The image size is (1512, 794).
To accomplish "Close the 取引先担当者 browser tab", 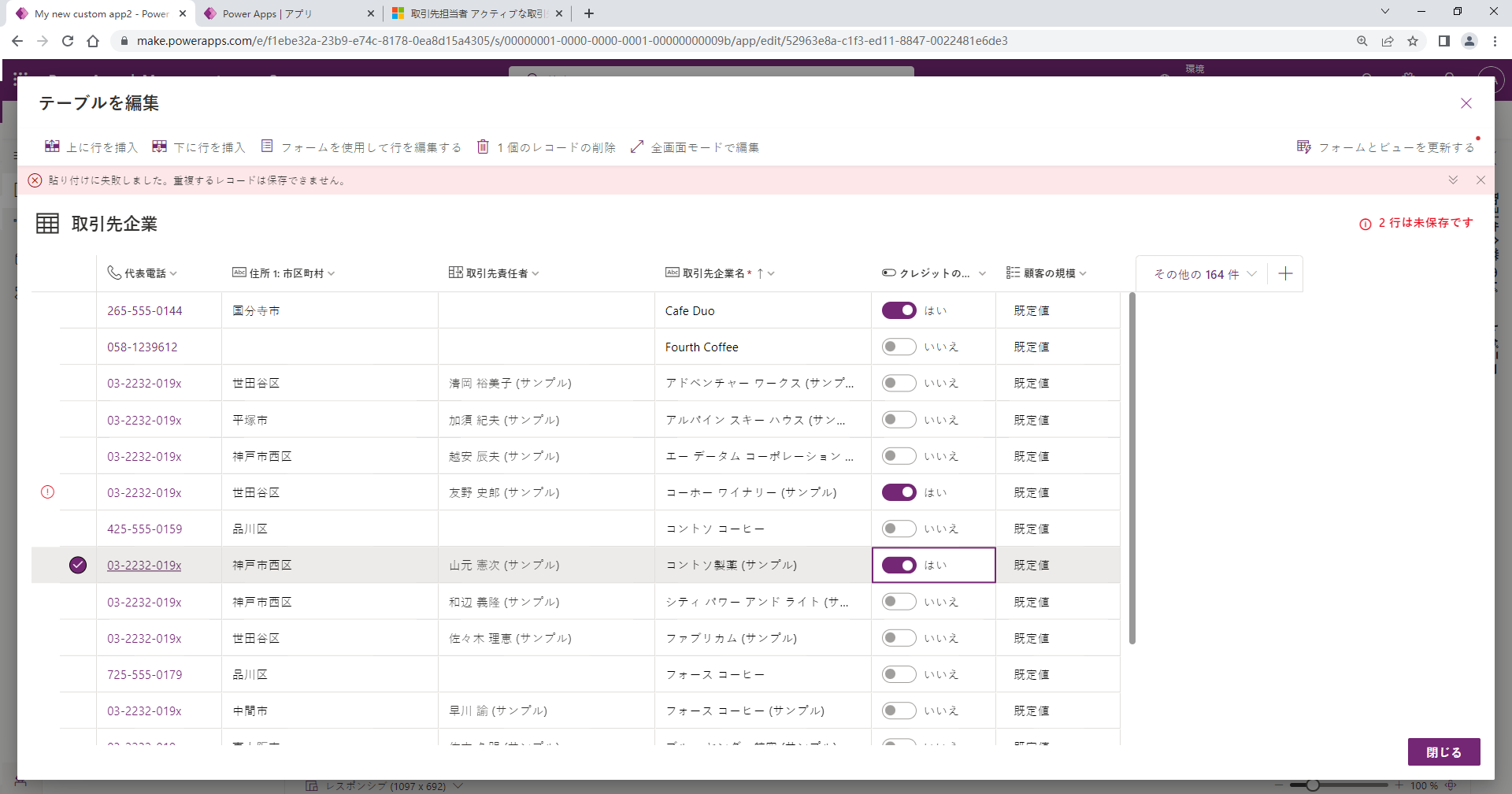I will [x=559, y=13].
